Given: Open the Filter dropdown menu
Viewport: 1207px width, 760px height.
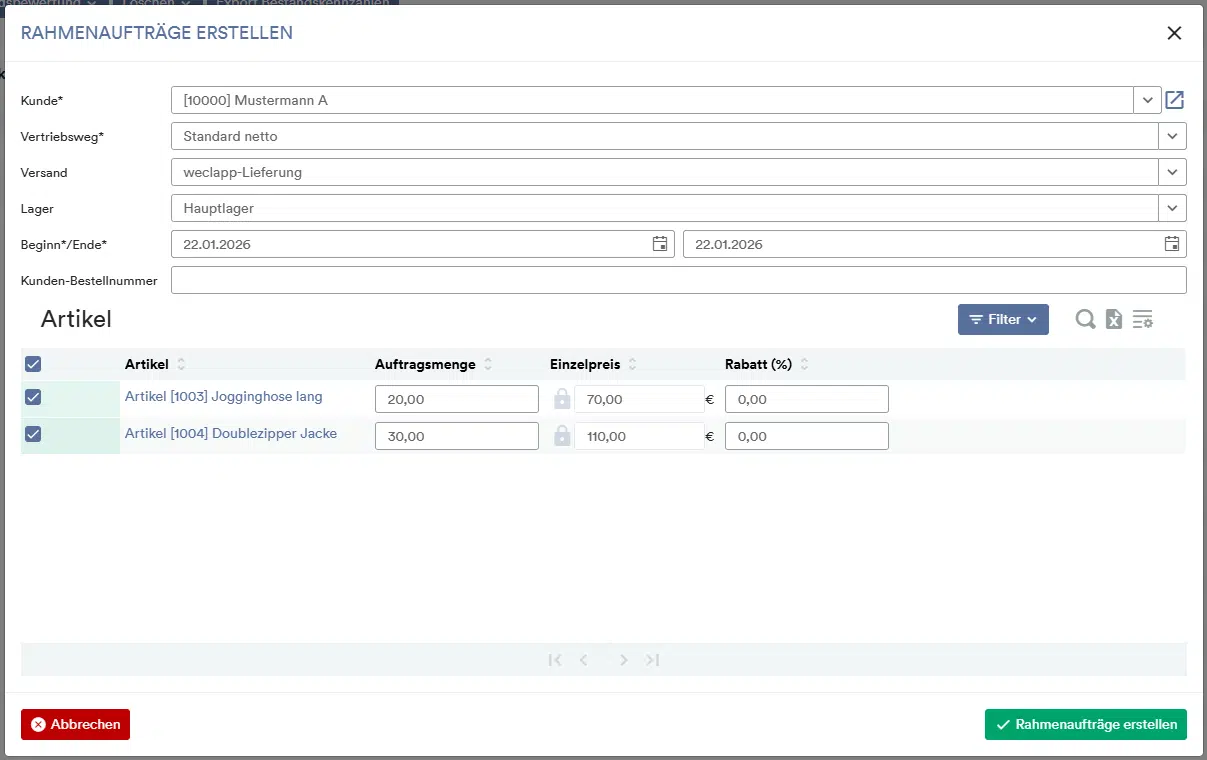Looking at the screenshot, I should pos(1003,319).
